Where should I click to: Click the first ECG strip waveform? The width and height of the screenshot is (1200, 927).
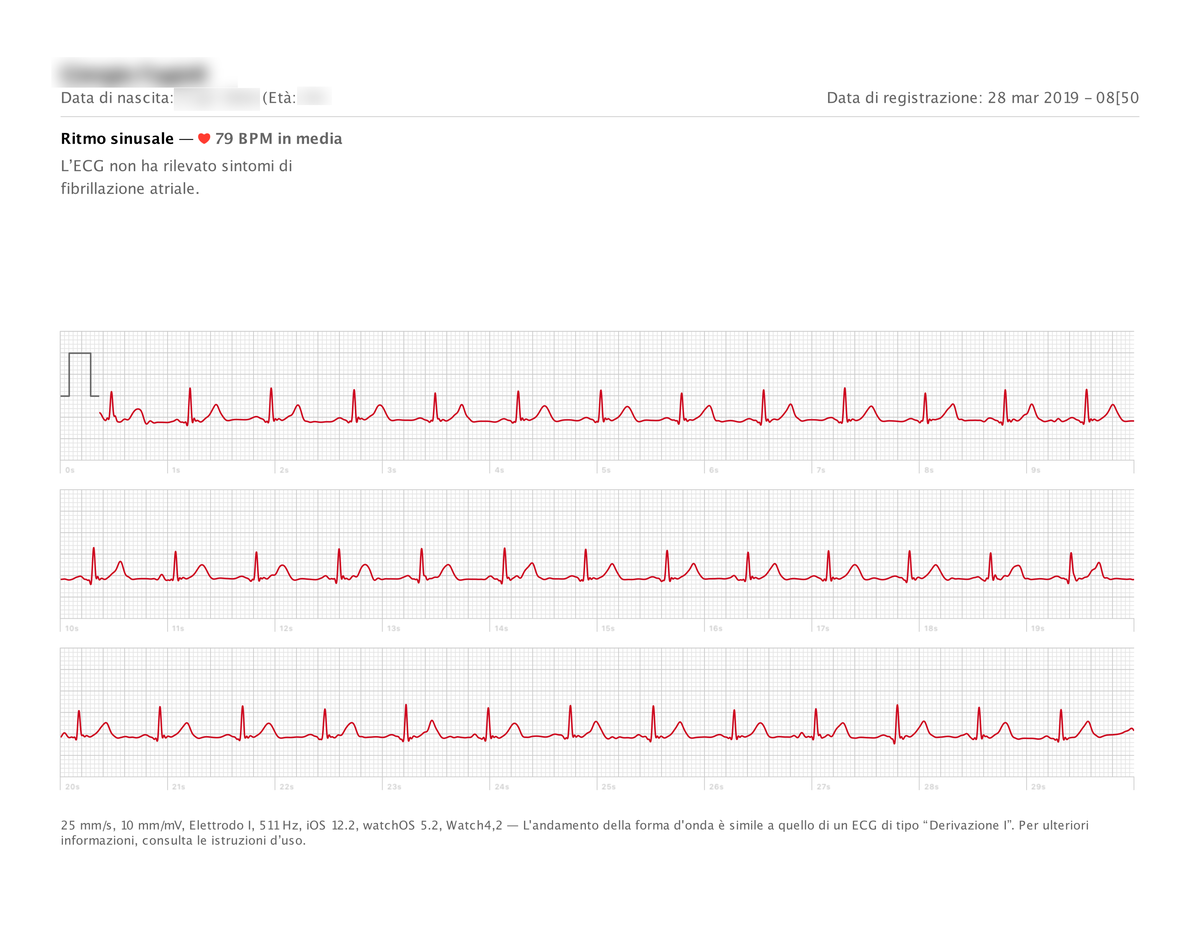pos(616,408)
